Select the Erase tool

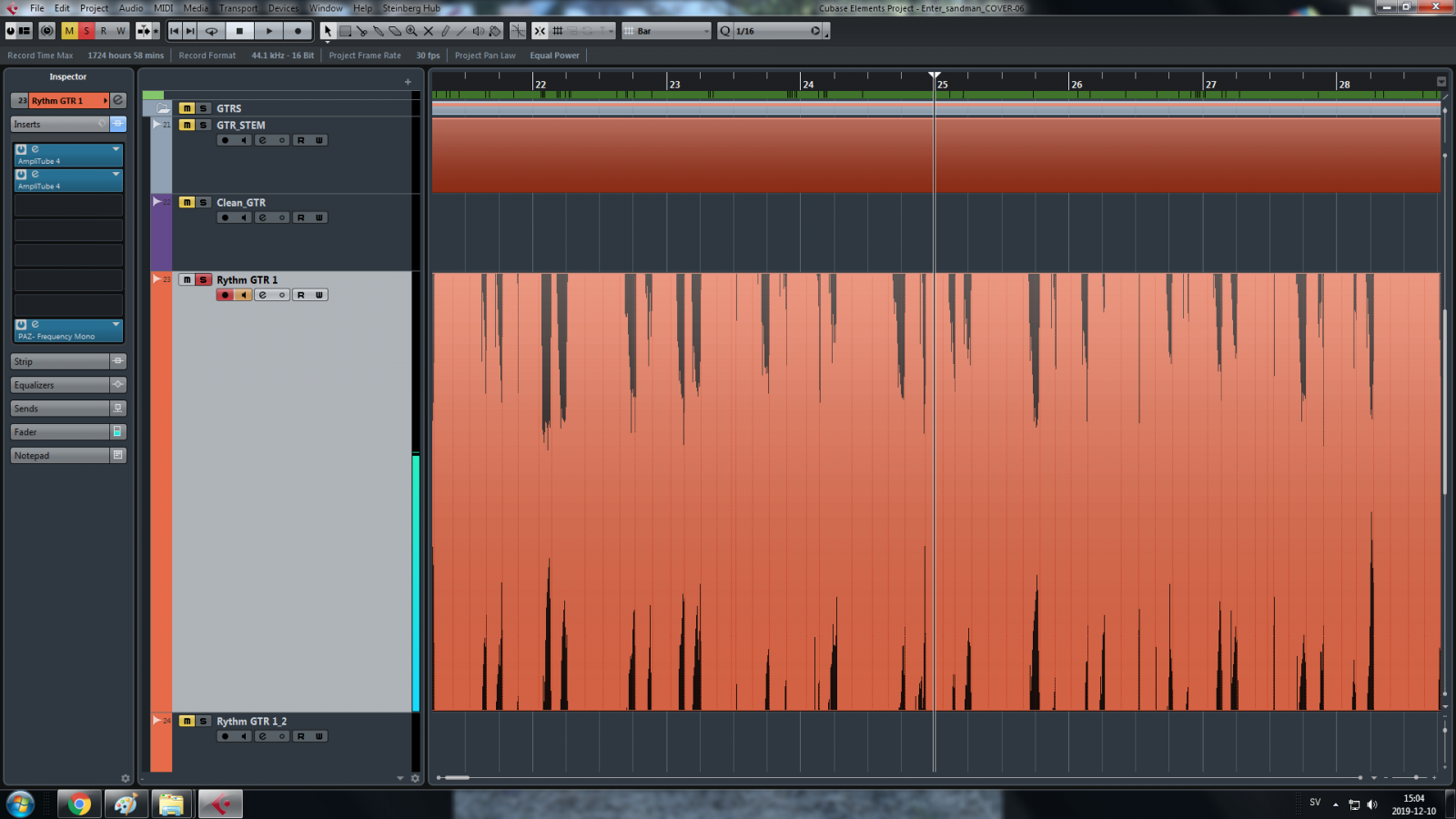(395, 31)
